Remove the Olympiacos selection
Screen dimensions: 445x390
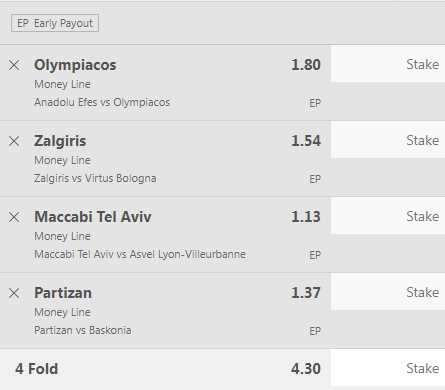click(14, 65)
